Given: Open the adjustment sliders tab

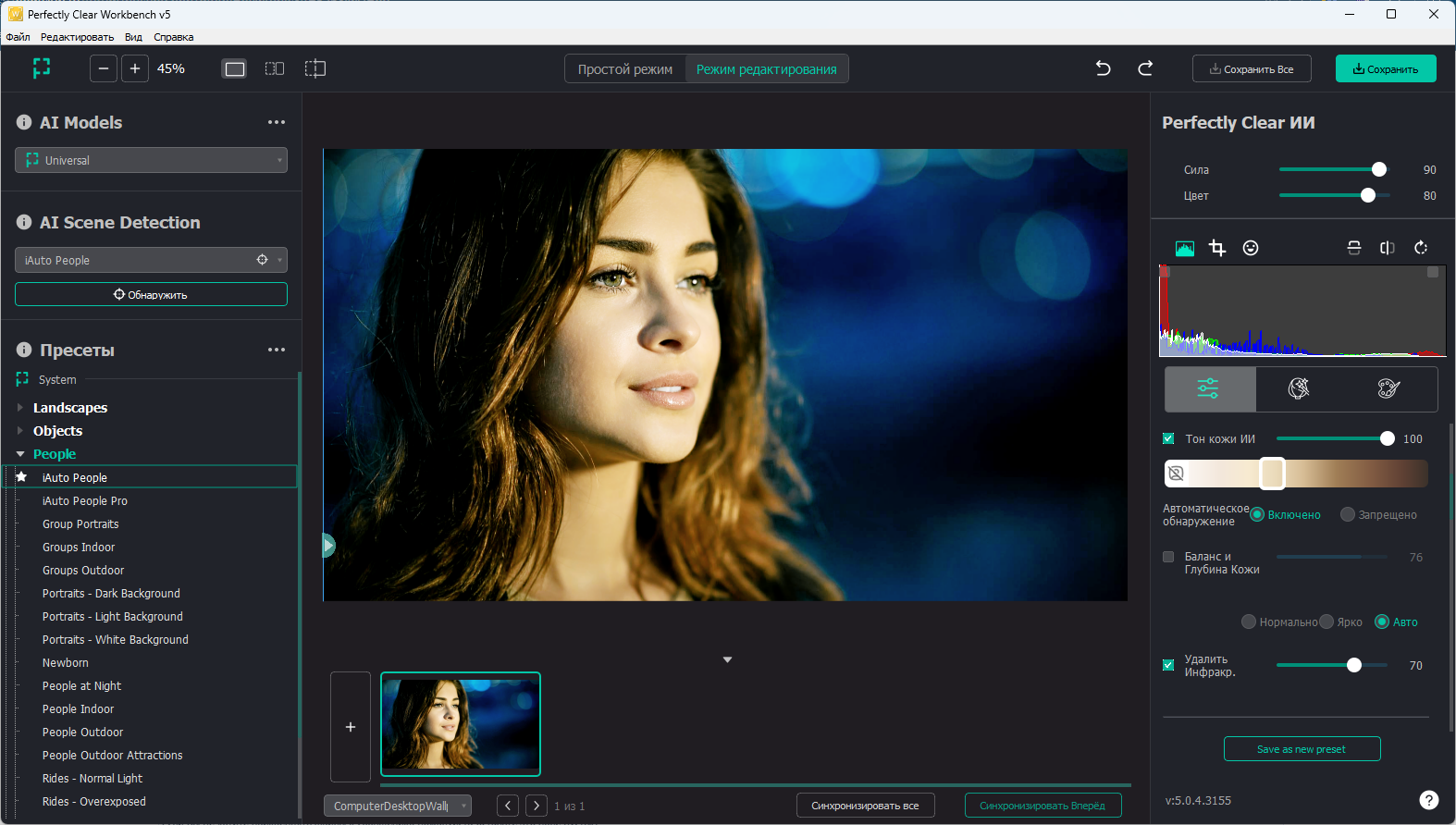Looking at the screenshot, I should coord(1209,388).
